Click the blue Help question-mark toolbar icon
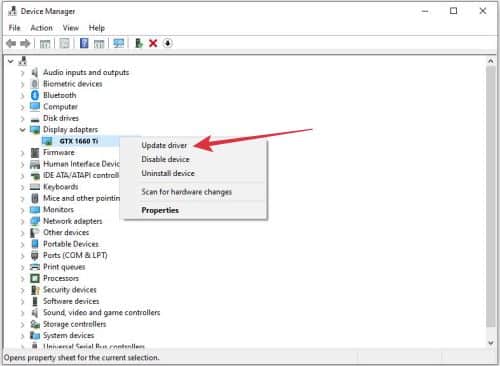This screenshot has height=366, width=500. pyautogui.click(x=84, y=43)
